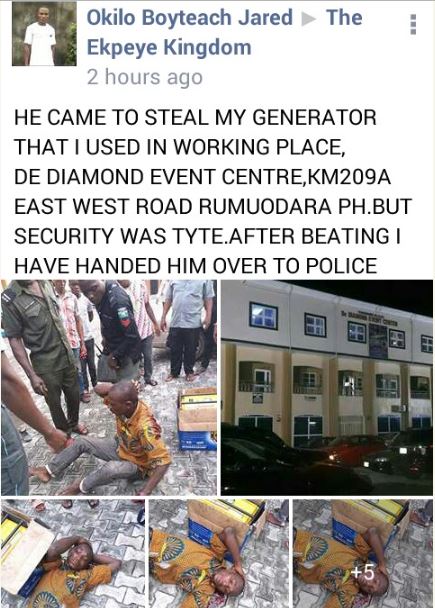Open the three-dot post options menu
This screenshot has height=608, width=435.
coord(413,24)
